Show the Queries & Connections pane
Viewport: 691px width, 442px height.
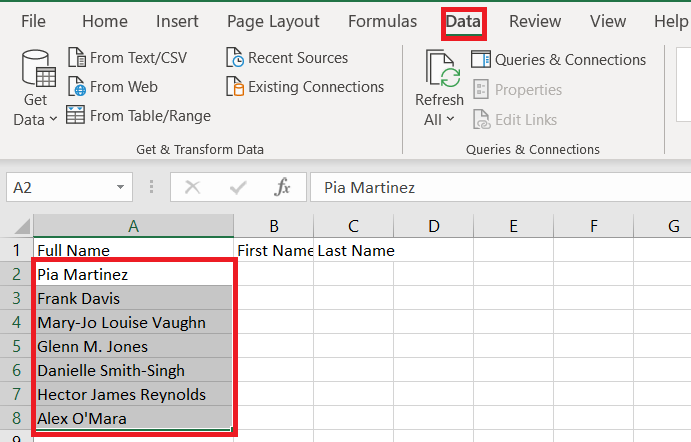(x=558, y=59)
